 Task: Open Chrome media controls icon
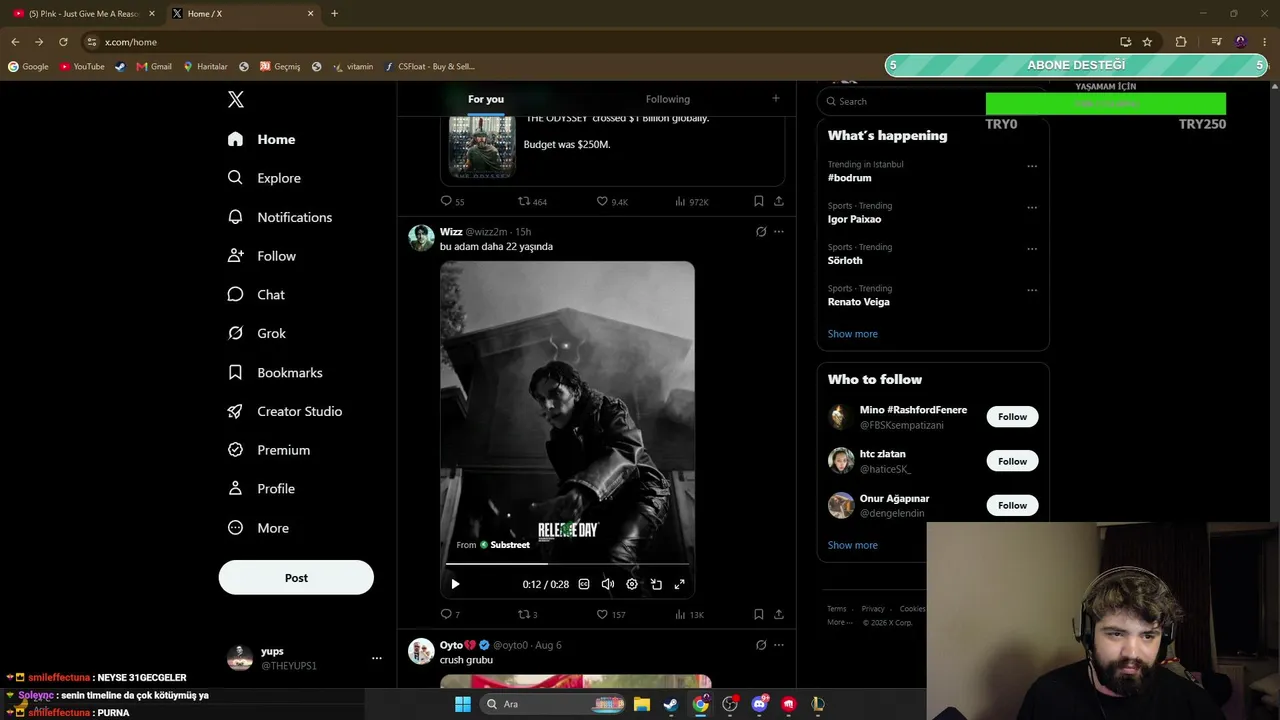tap(1216, 42)
